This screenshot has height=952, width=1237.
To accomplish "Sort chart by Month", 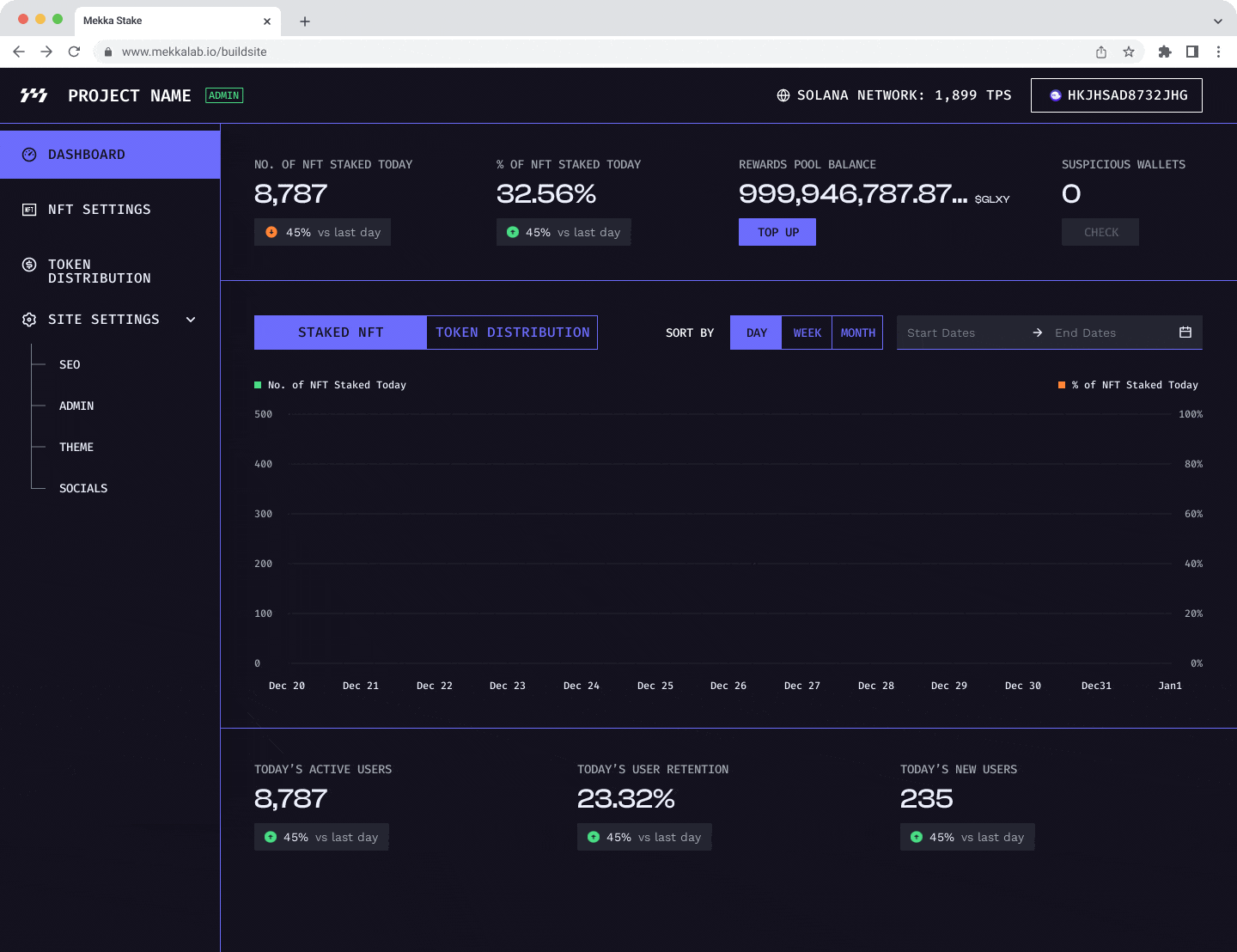I will (857, 333).
